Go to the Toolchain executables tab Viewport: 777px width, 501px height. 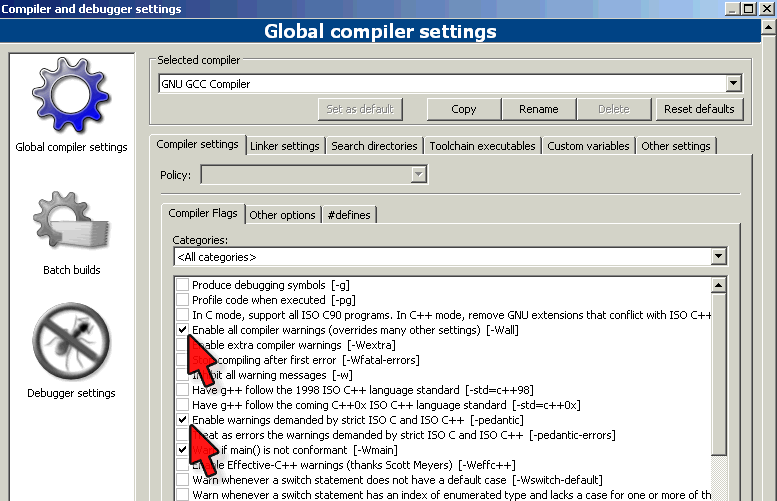coord(482,146)
